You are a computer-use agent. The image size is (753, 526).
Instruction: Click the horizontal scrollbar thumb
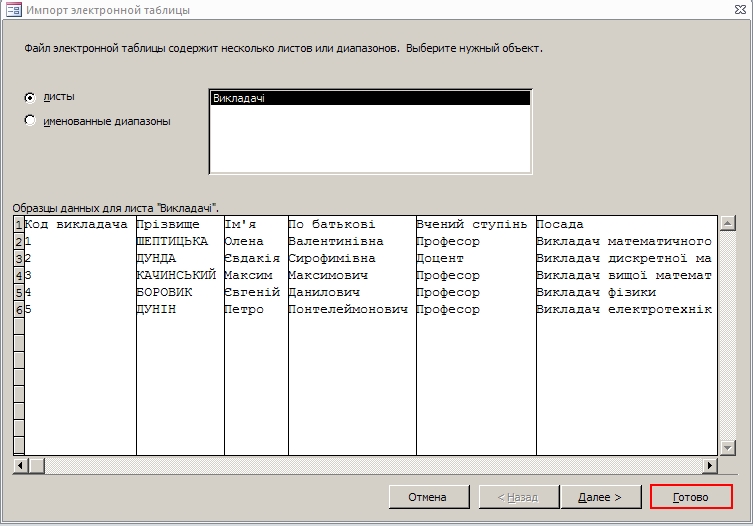36,465
